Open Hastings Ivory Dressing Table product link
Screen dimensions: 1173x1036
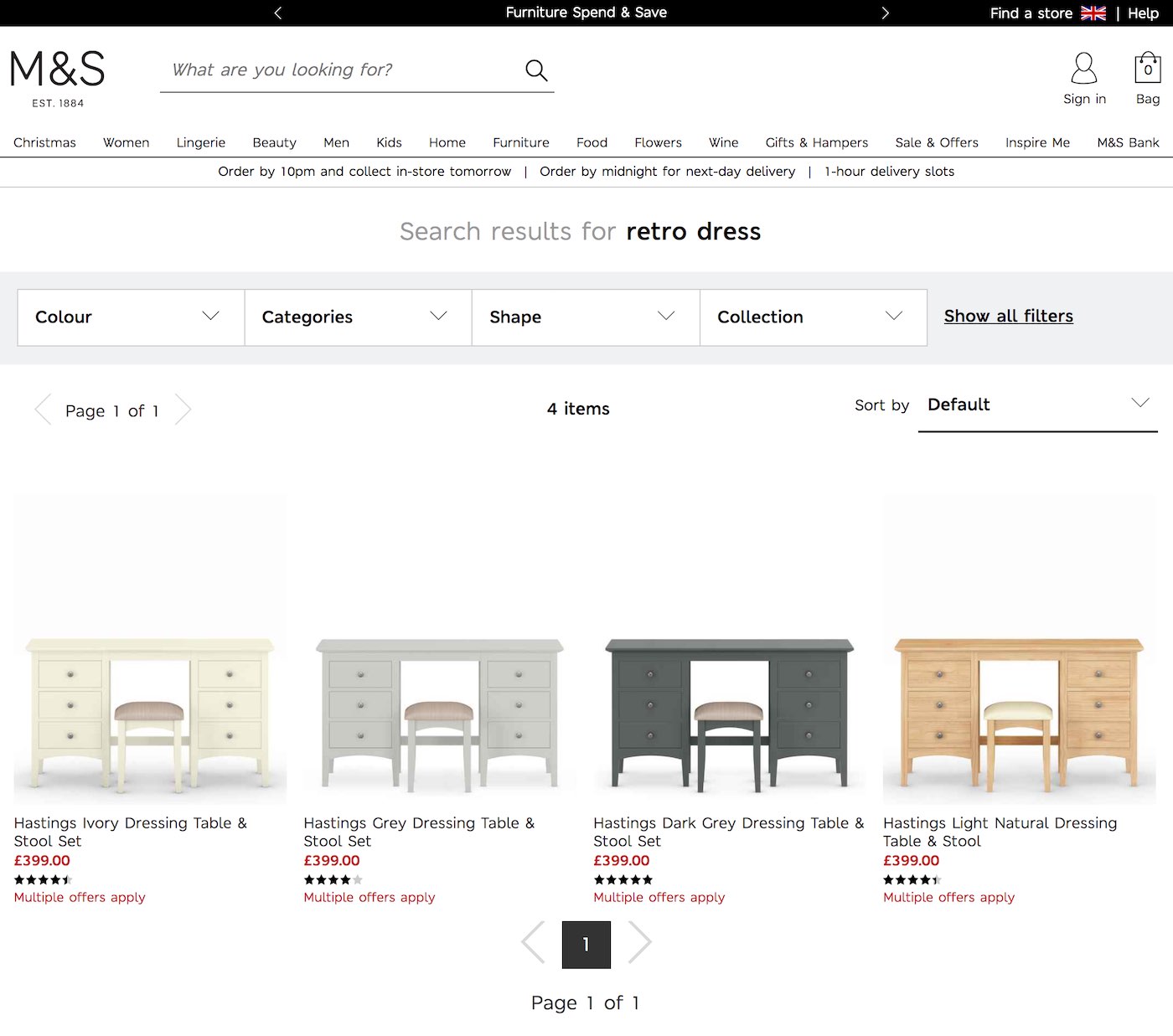[x=130, y=832]
